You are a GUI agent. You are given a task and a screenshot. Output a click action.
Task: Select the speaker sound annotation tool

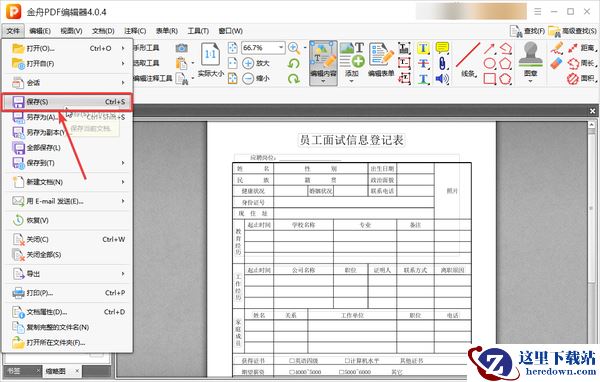pyautogui.click(x=442, y=79)
